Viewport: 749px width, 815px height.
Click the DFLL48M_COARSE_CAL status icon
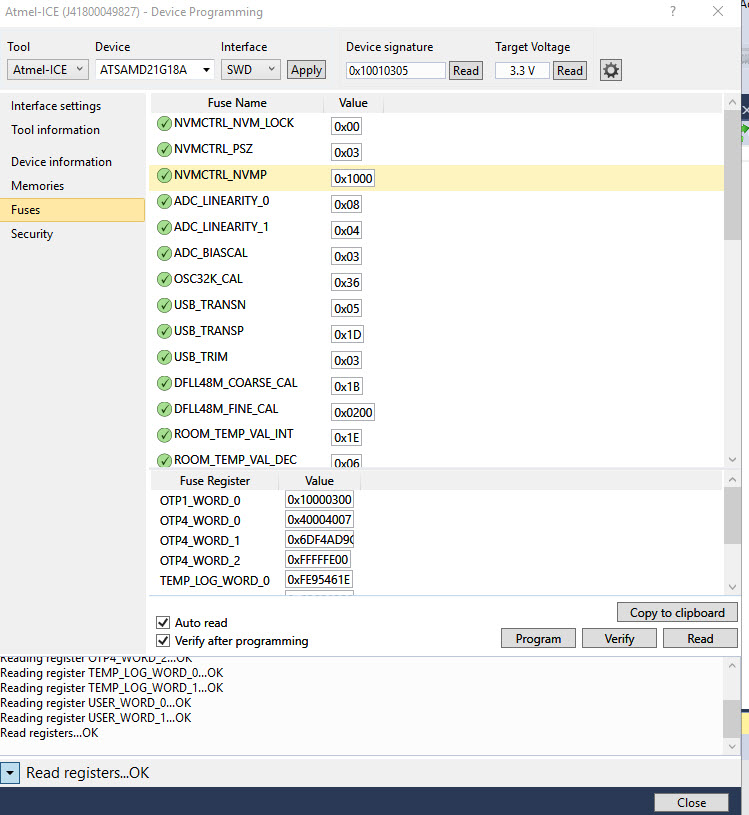[x=164, y=384]
